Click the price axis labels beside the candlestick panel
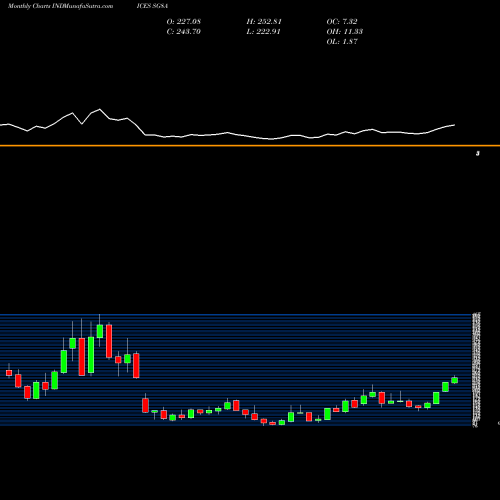Screen dimensions: 500x500 click(476, 369)
